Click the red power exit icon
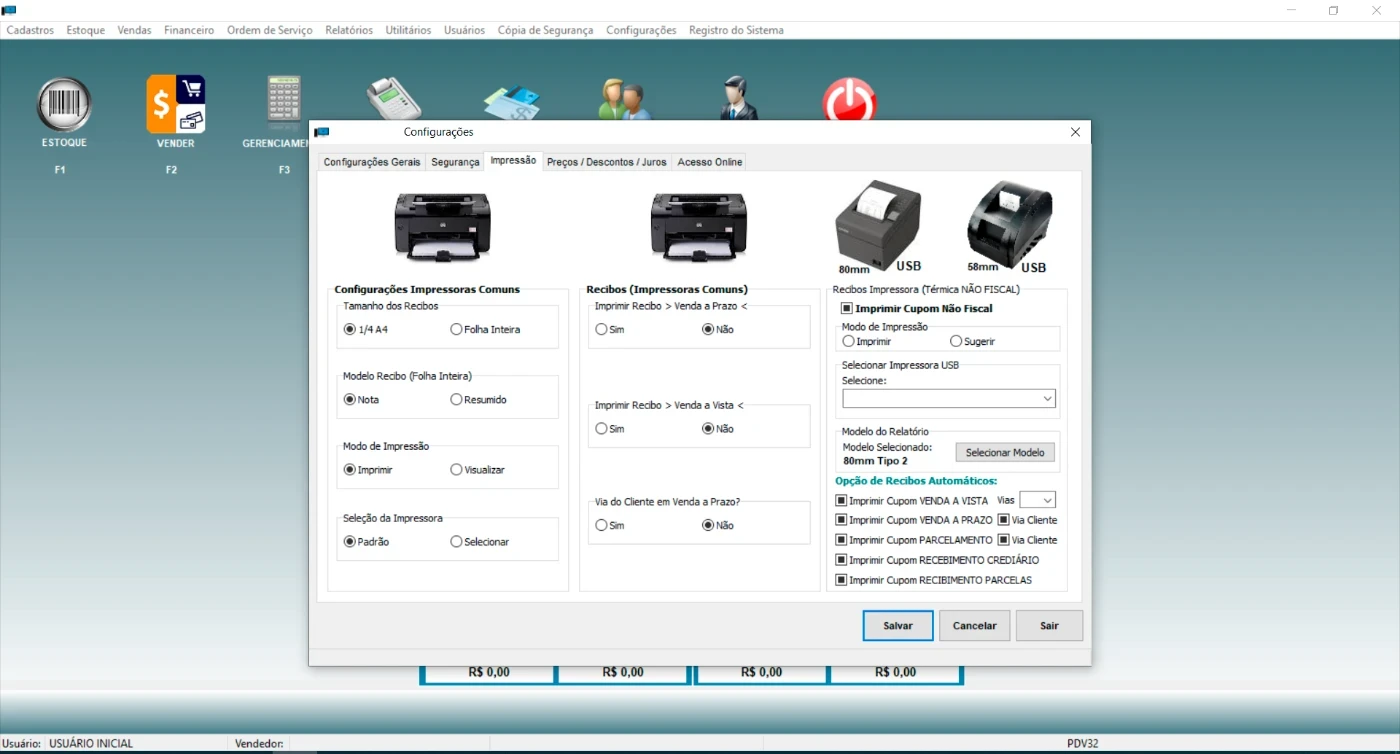The width and height of the screenshot is (1400, 754). pos(849,101)
